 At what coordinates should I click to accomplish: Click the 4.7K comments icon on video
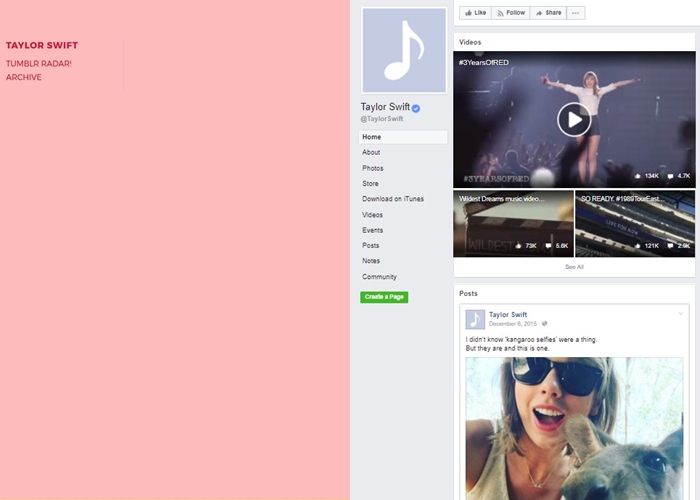[x=670, y=176]
